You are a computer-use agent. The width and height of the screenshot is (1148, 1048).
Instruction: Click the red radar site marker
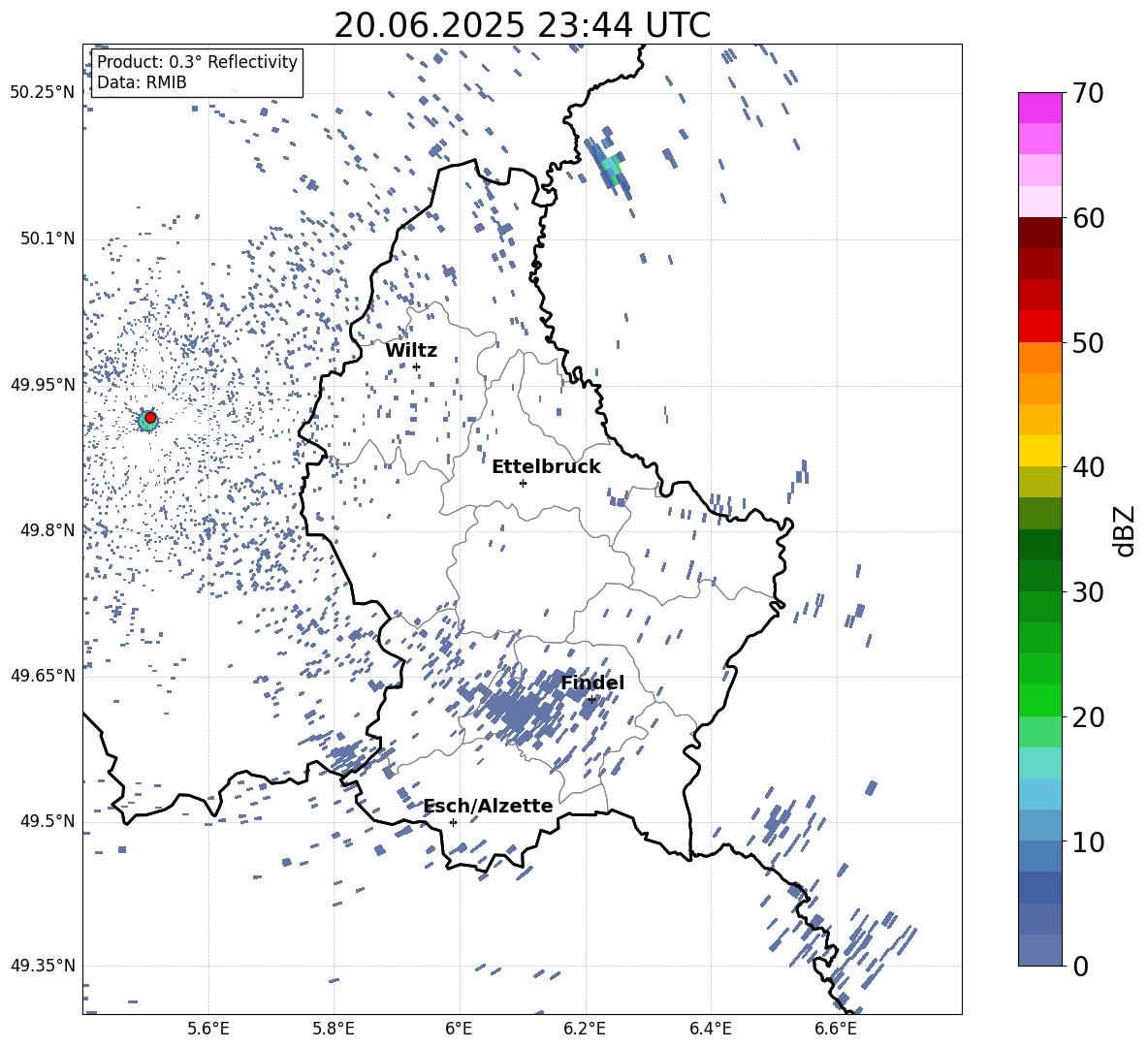[150, 418]
